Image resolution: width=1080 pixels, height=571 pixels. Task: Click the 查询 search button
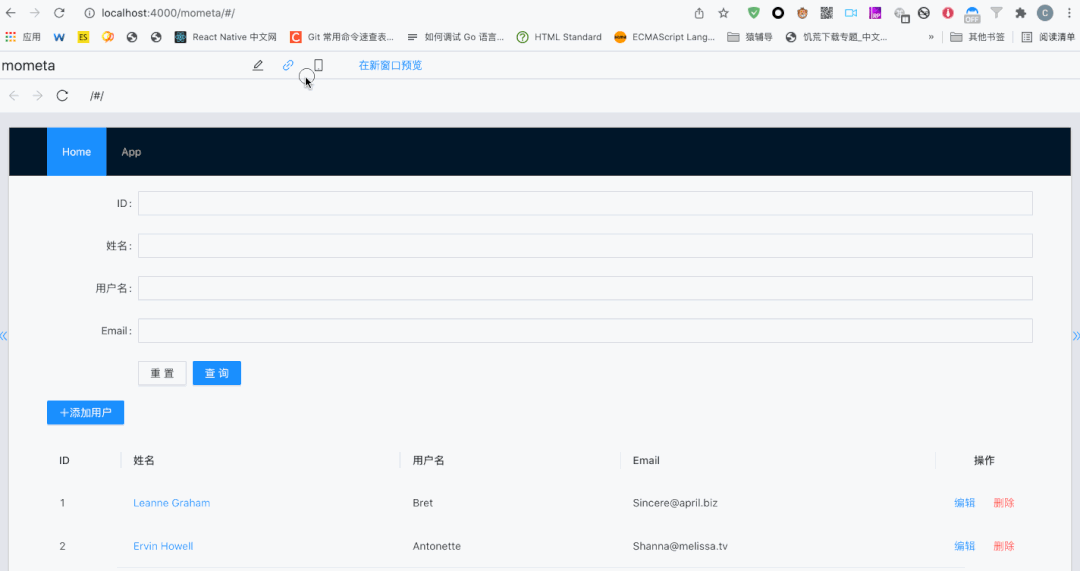pyautogui.click(x=217, y=373)
